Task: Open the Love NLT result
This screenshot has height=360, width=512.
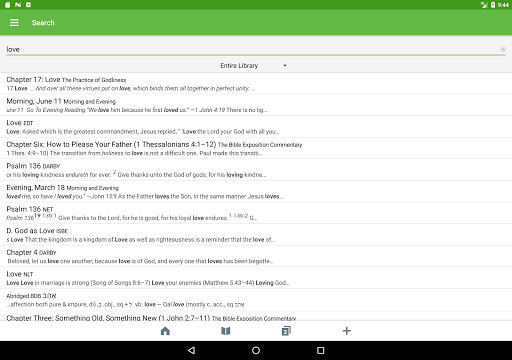Action: pyautogui.click(x=256, y=278)
